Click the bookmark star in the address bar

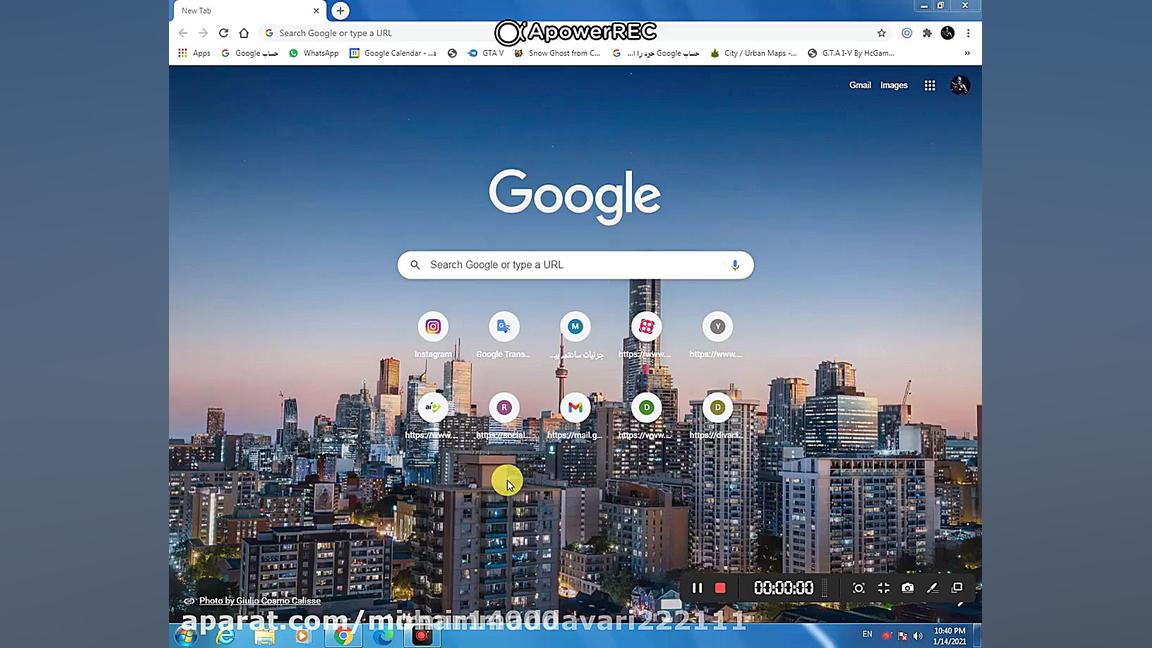881,33
